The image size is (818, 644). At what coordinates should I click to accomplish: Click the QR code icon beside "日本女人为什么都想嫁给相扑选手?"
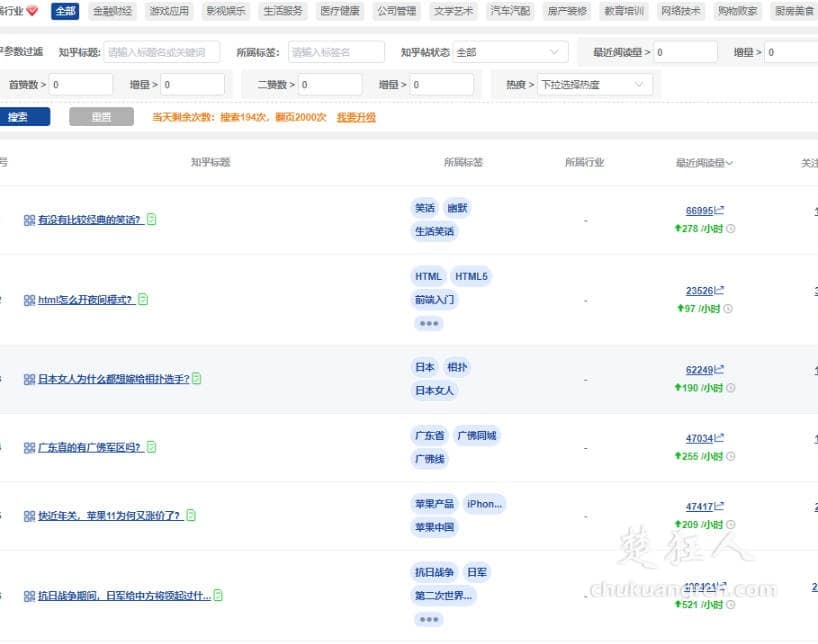point(28,378)
